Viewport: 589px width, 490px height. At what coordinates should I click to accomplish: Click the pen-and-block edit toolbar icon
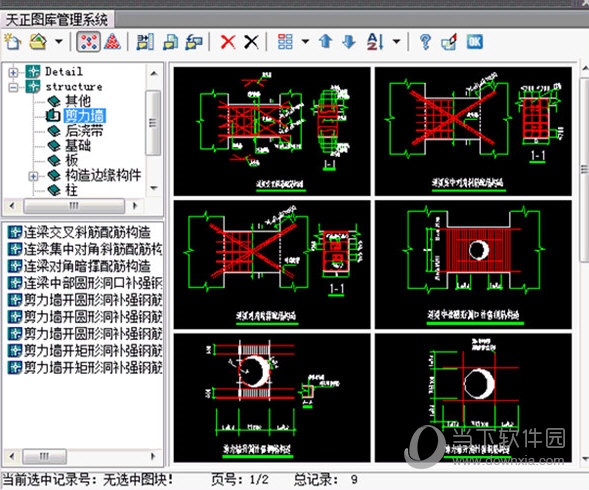449,42
